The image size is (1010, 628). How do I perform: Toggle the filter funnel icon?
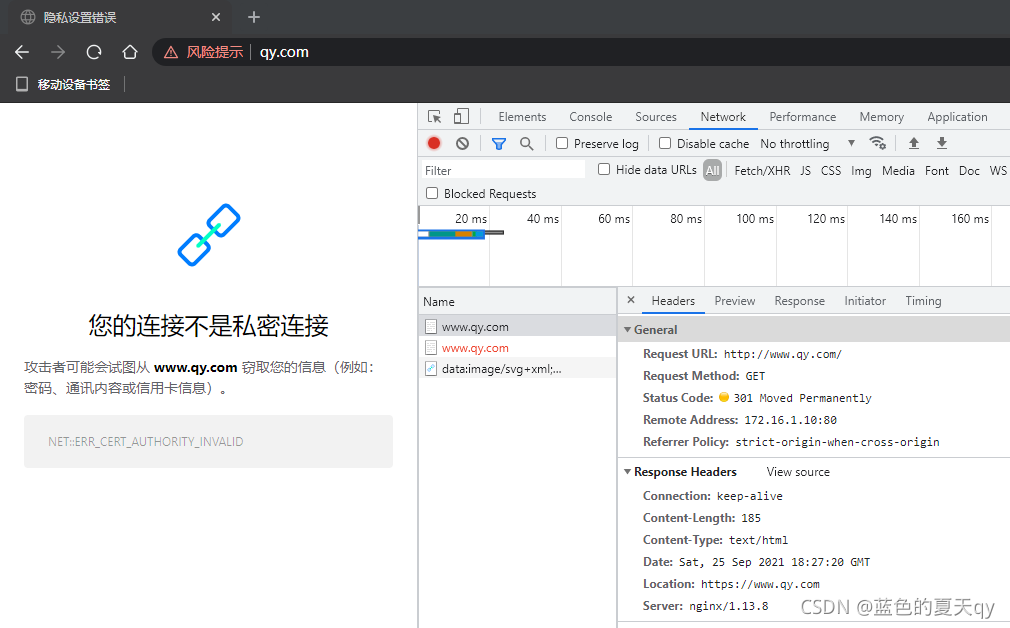click(x=499, y=144)
